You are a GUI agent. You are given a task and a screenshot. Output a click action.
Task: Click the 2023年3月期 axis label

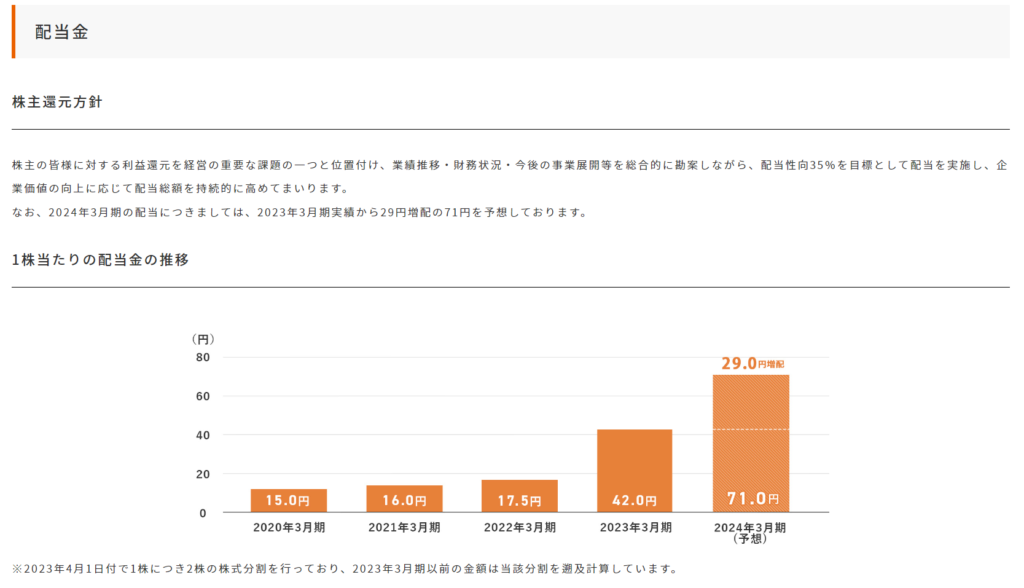click(635, 527)
